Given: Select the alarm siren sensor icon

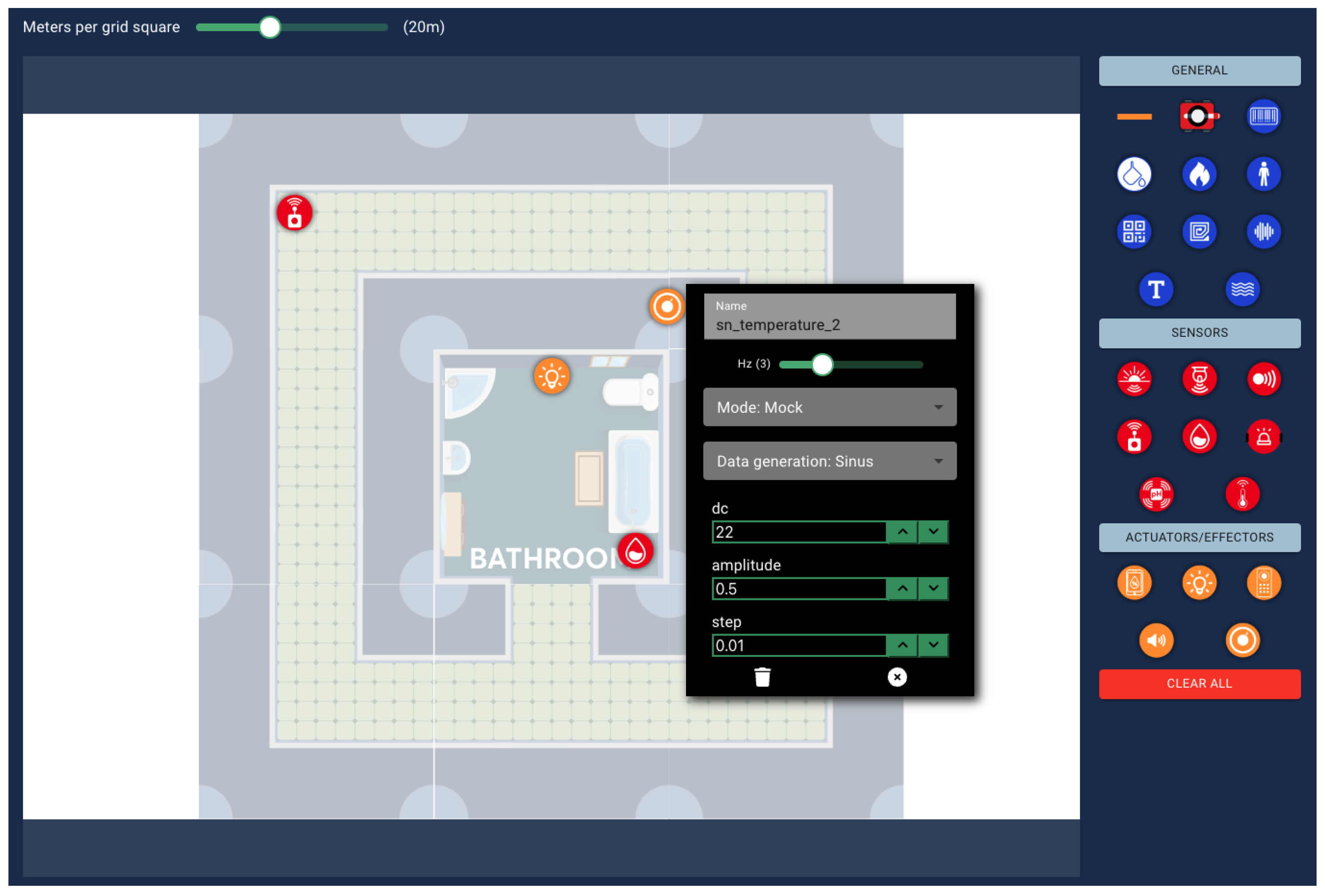Looking at the screenshot, I should pyautogui.click(x=1263, y=437).
